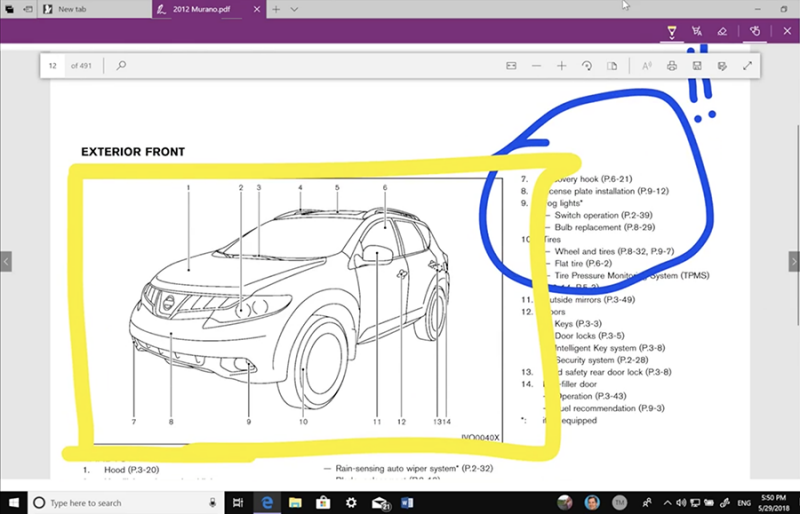
Task: Toggle the PDF fit-to-width view
Action: pyautogui.click(x=511, y=66)
